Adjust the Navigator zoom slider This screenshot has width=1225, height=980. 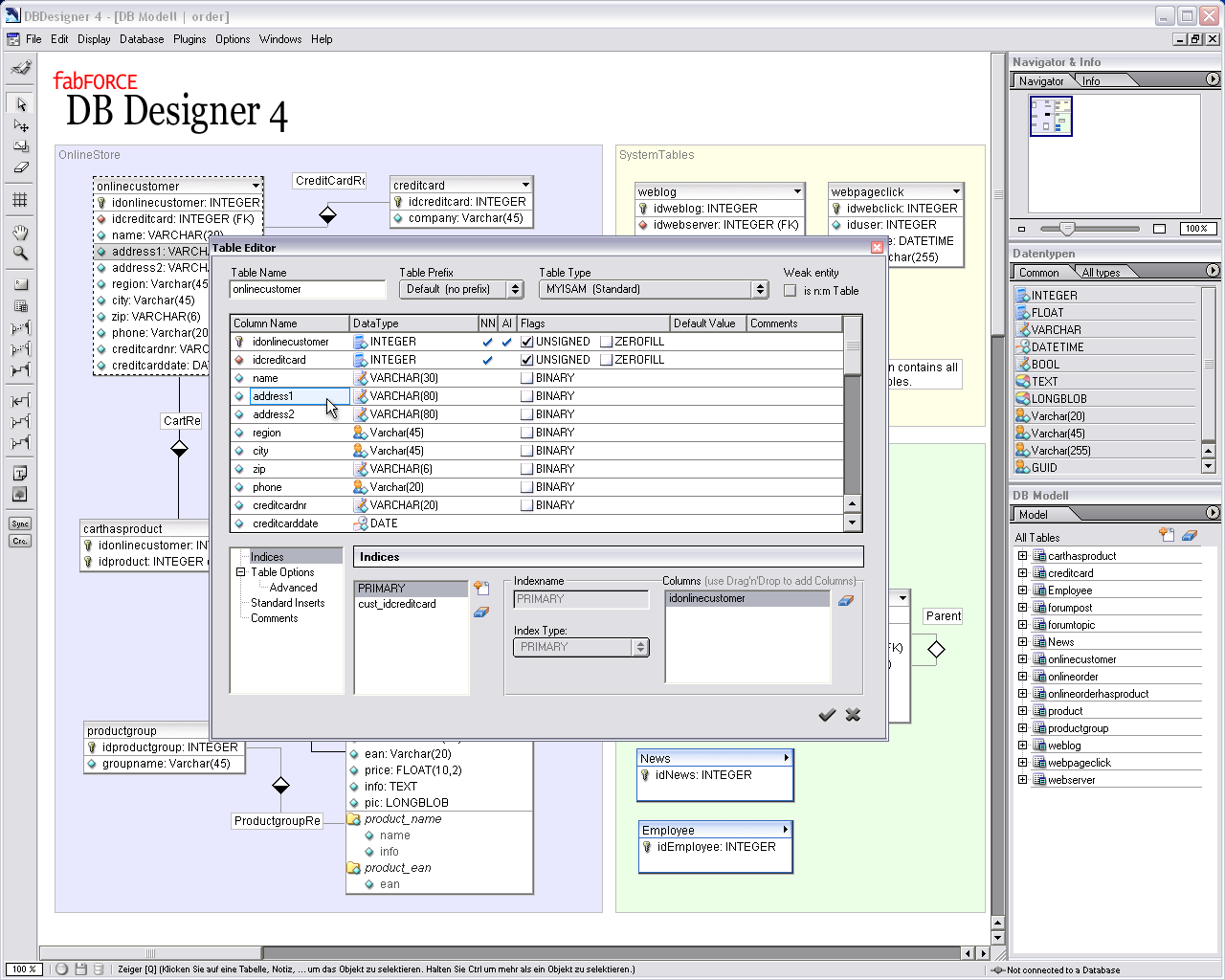point(1069,229)
